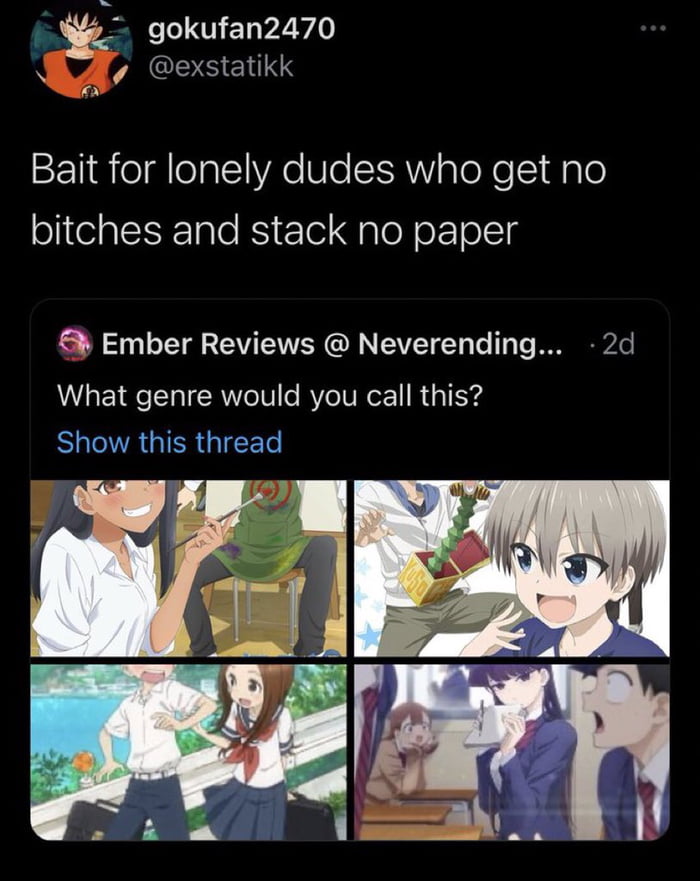Click the 2d timestamp on quoted tweet
The width and height of the screenshot is (700, 881).
(x=618, y=344)
